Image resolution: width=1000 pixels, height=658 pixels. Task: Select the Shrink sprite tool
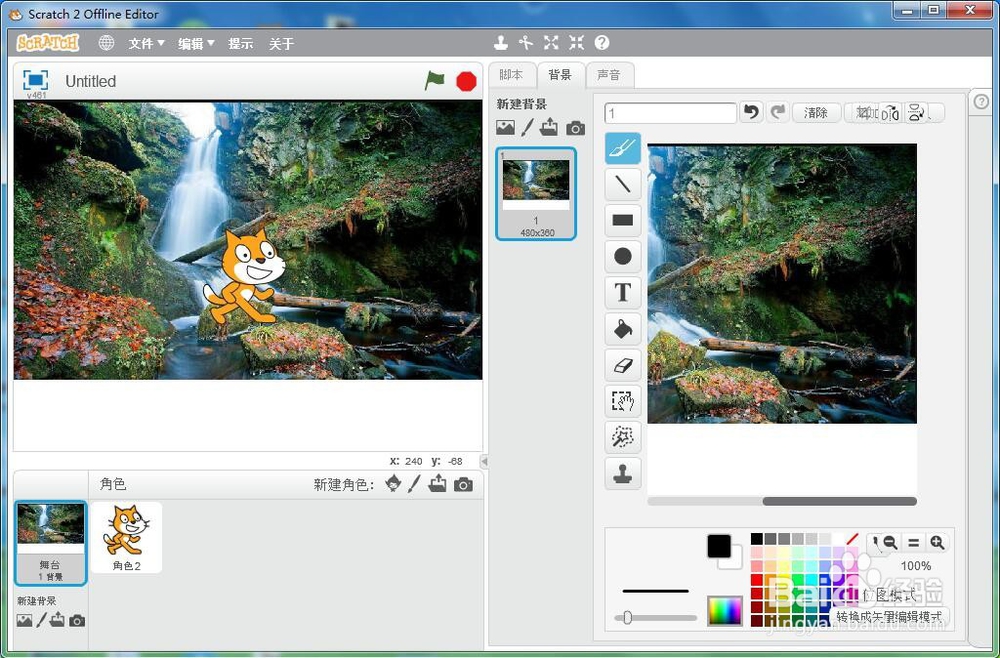[577, 43]
